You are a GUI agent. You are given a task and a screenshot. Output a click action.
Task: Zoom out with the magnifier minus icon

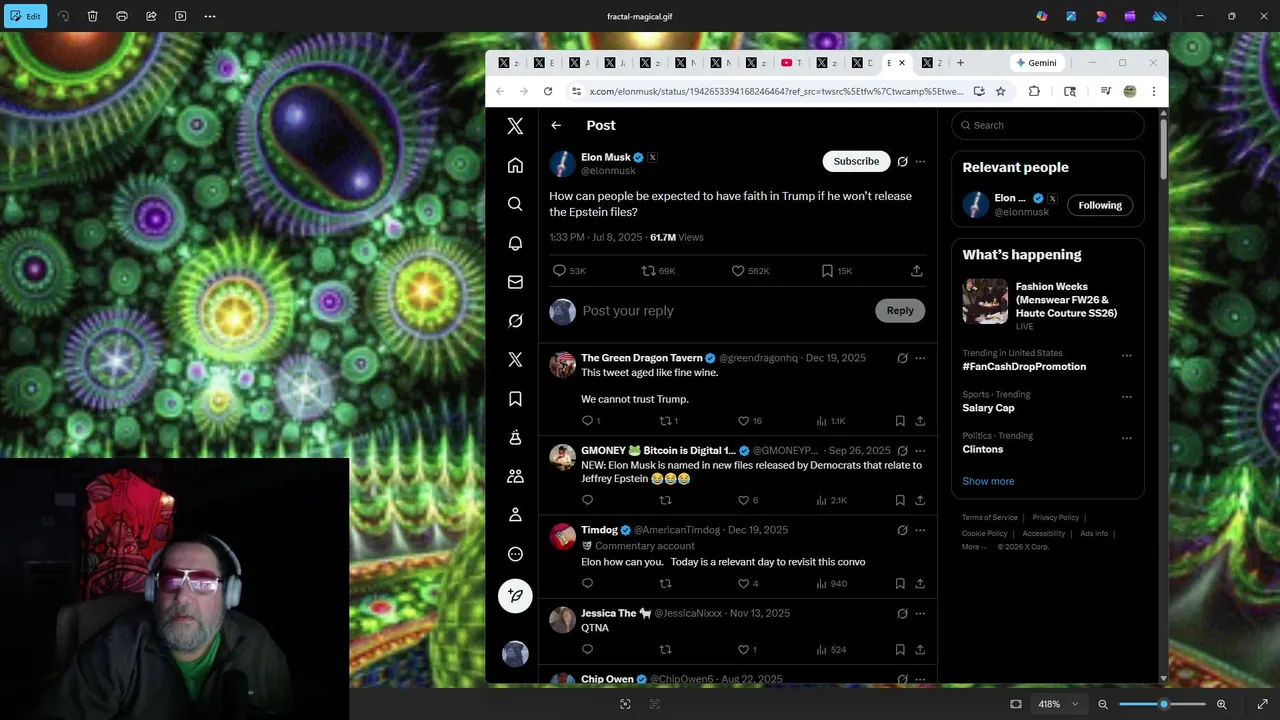[x=1103, y=704]
